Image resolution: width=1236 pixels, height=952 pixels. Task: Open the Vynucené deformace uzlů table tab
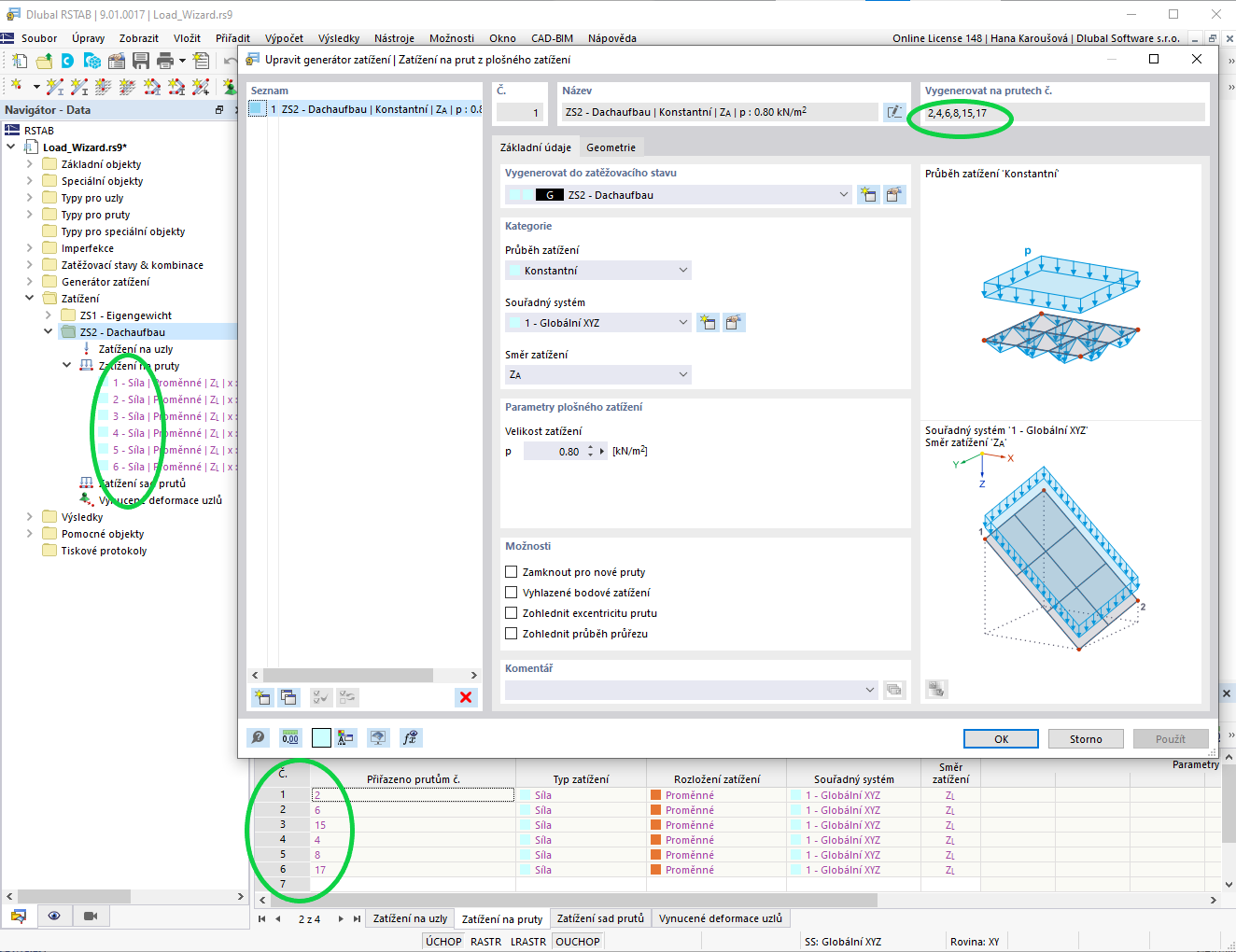coord(721,918)
